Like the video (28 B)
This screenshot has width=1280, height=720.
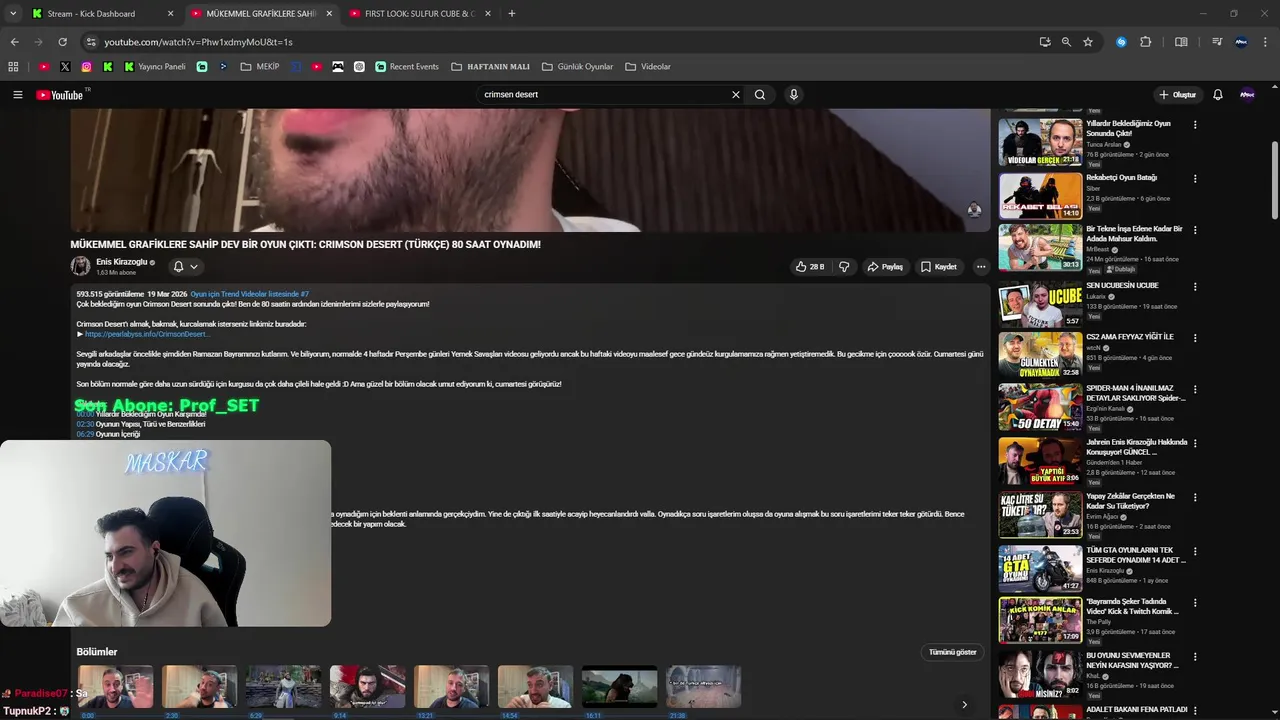tap(810, 267)
